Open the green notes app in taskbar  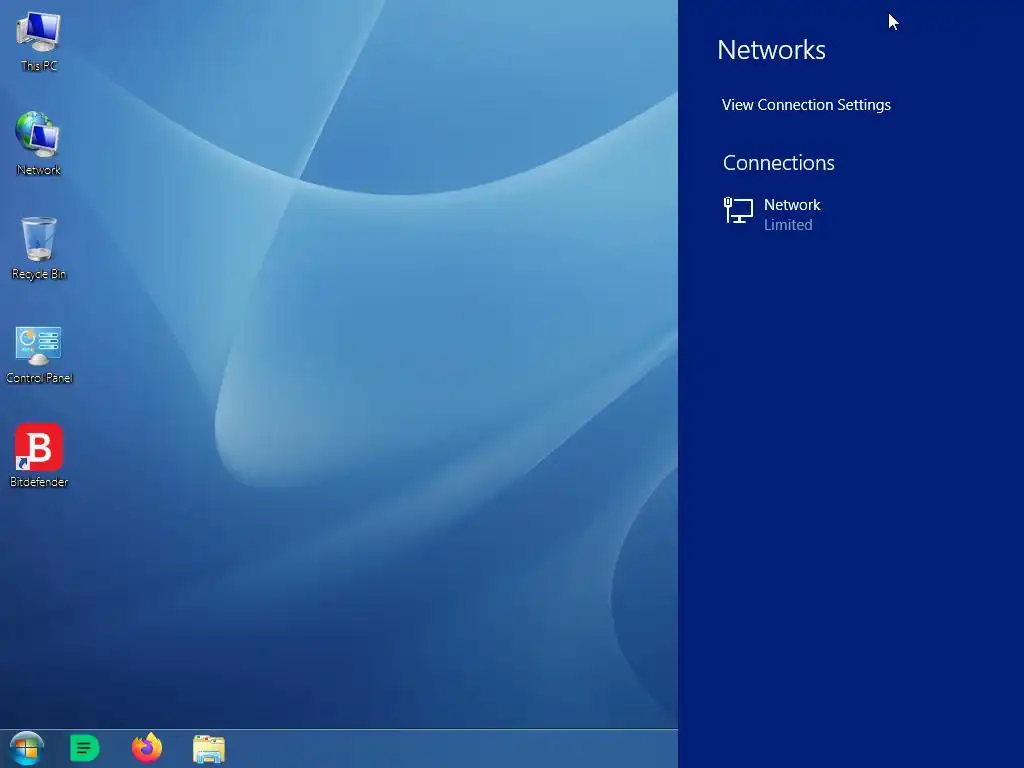[84, 748]
